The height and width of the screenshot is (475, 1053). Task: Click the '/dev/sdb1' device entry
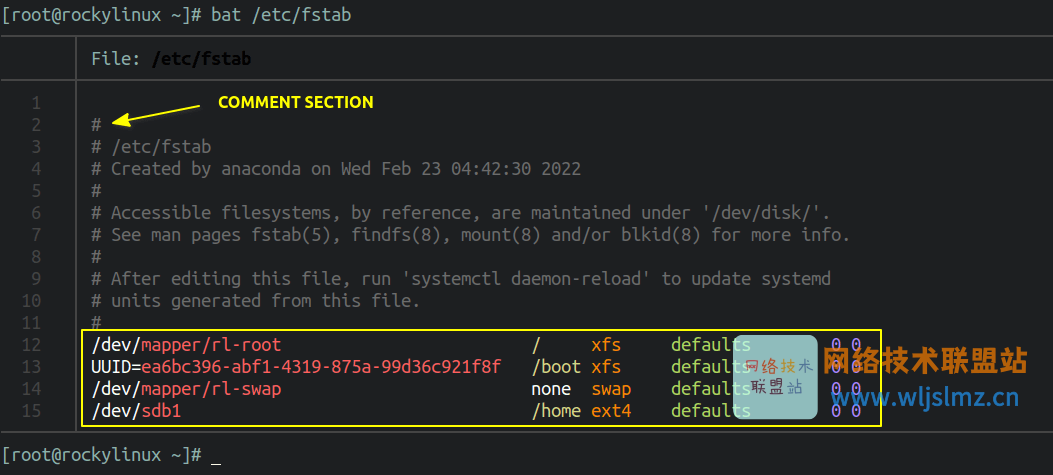[x=136, y=411]
